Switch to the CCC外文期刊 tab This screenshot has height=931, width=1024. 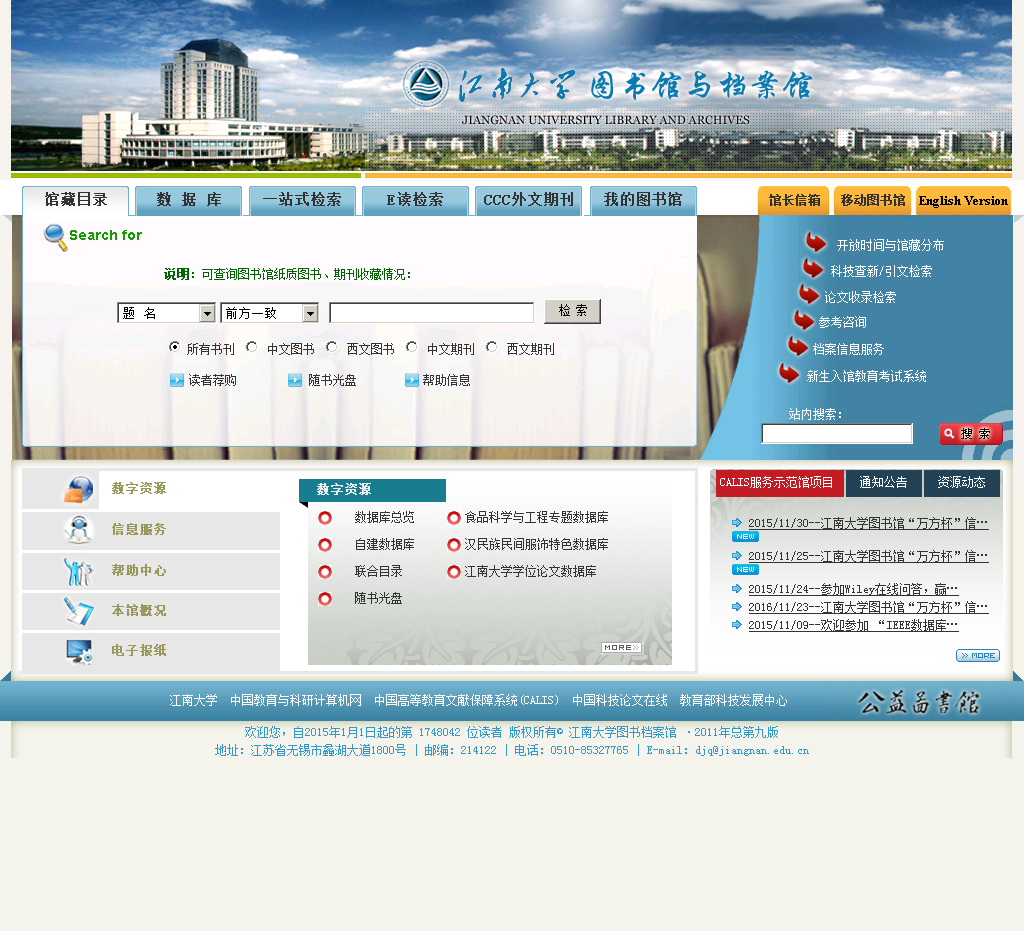point(529,200)
